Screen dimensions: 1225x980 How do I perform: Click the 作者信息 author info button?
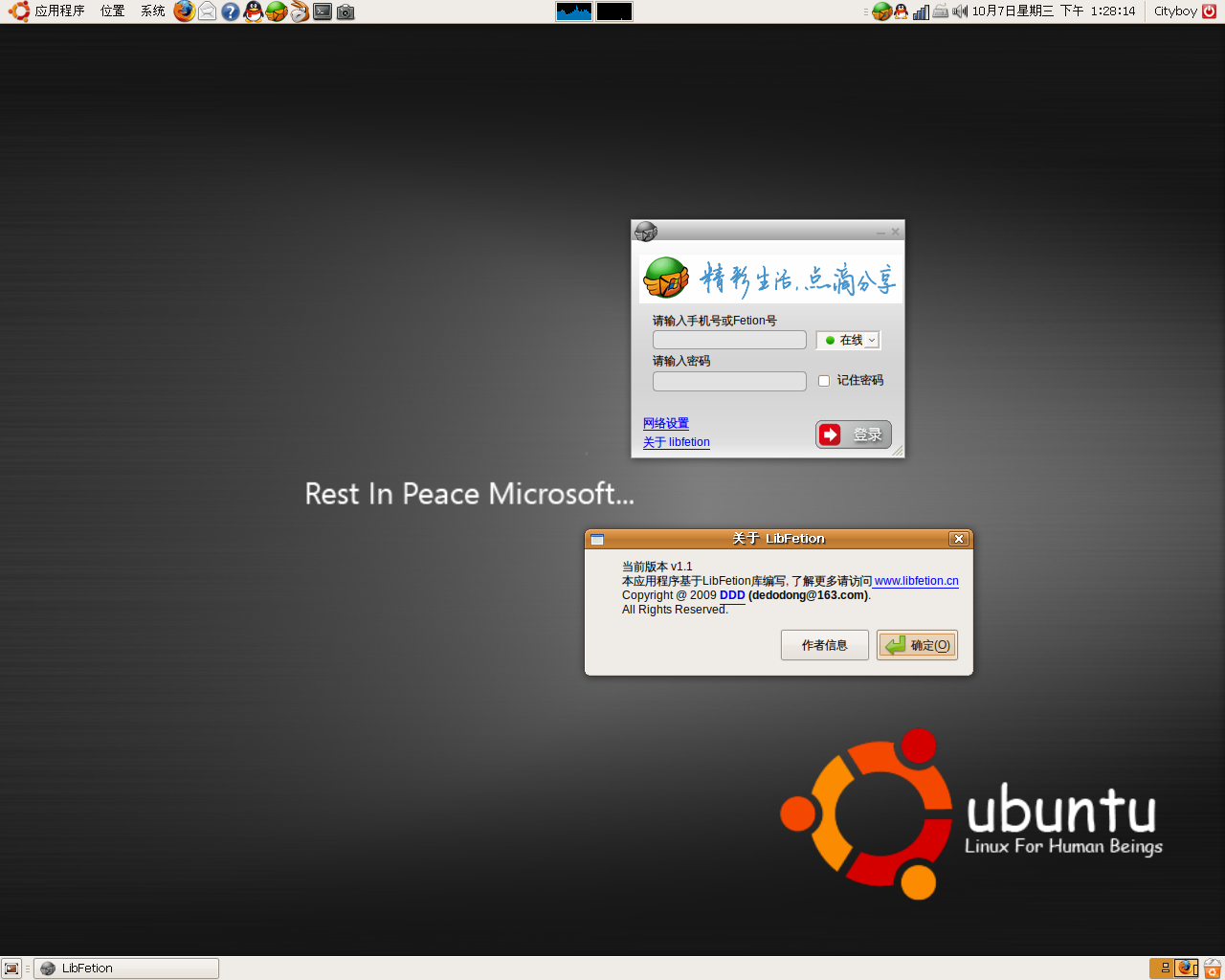(825, 645)
